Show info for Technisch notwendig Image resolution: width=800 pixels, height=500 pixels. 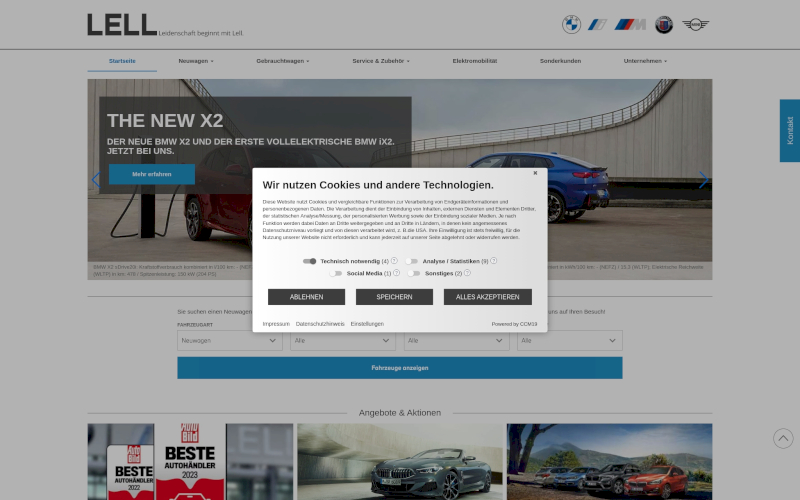tap(394, 261)
